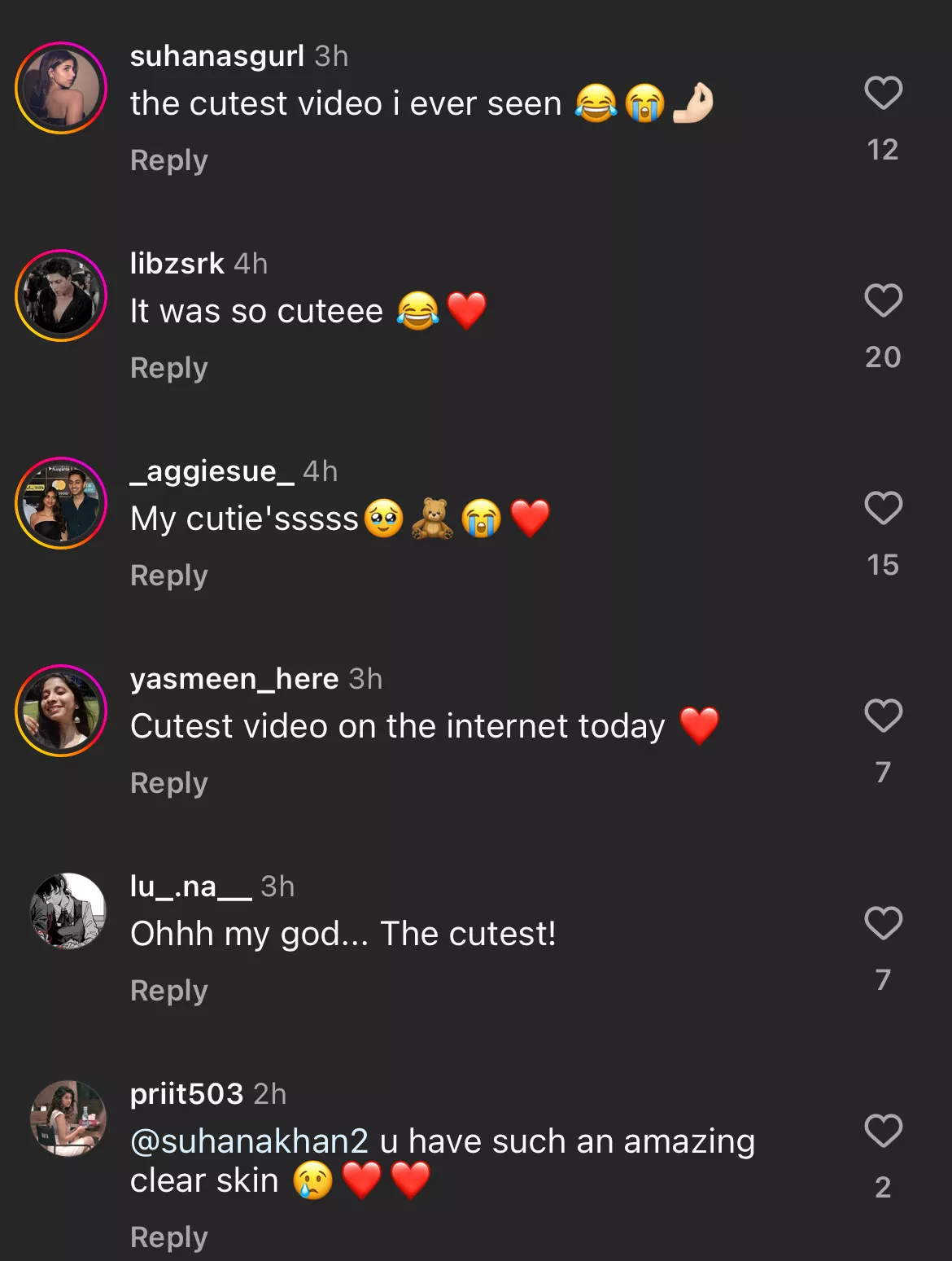Tap the heart on libzsrk's comment
Image resolution: width=952 pixels, height=1261 pixels.
pyautogui.click(x=883, y=300)
